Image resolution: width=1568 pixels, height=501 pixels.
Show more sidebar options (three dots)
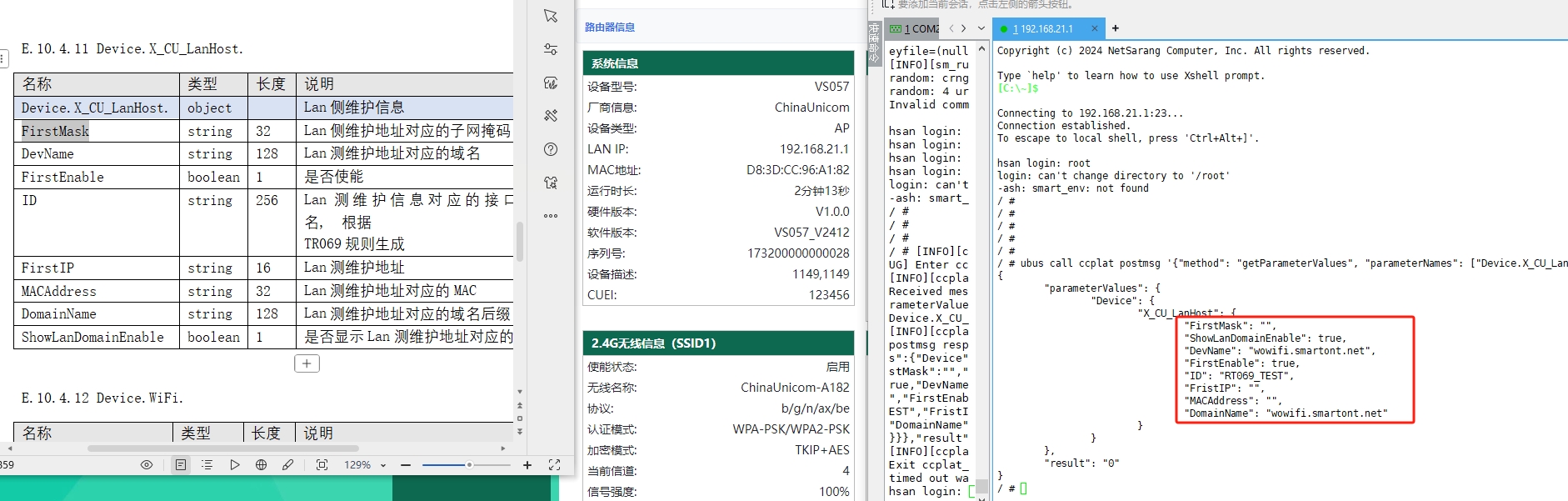551,216
